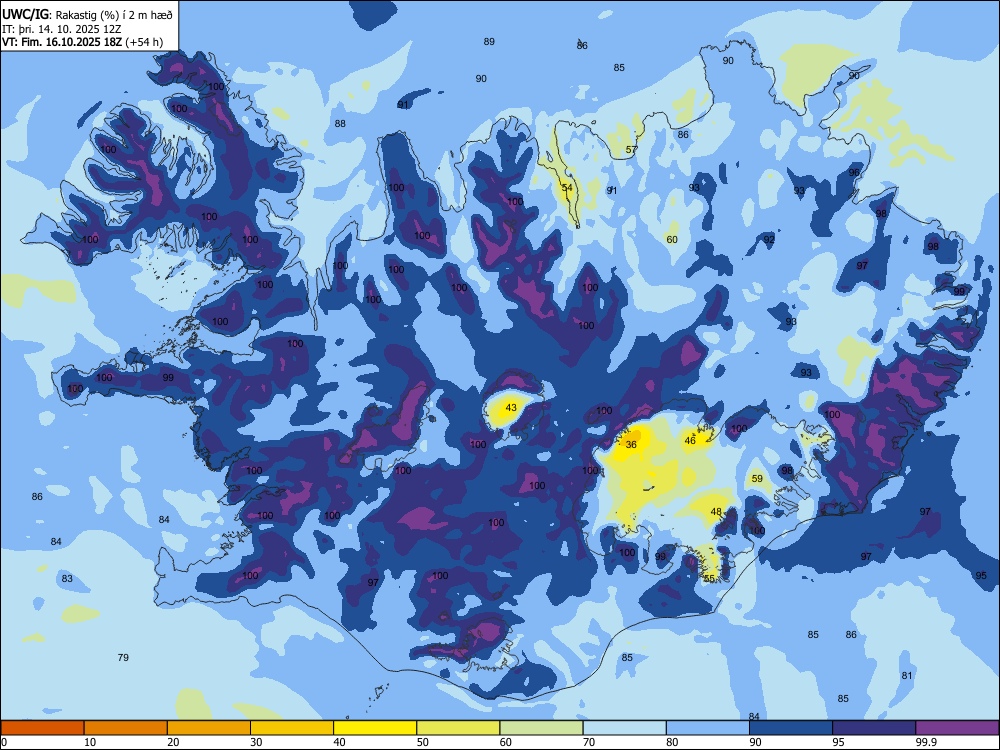Click the humidity value 54 on the map
The image size is (1000, 750).
(x=567, y=188)
